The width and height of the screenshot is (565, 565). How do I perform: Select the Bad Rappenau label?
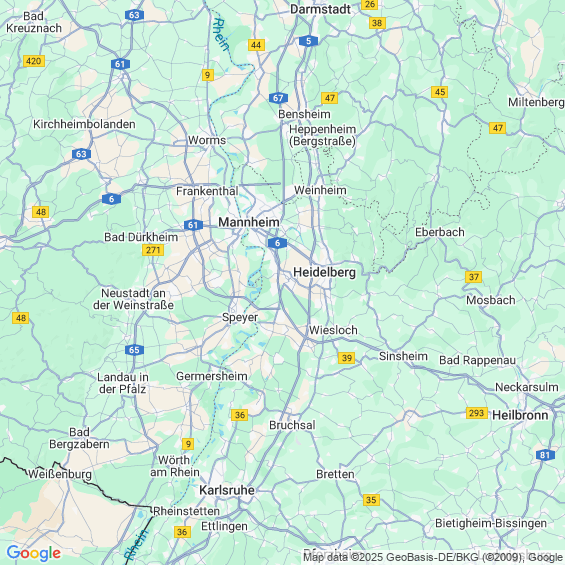click(x=477, y=360)
